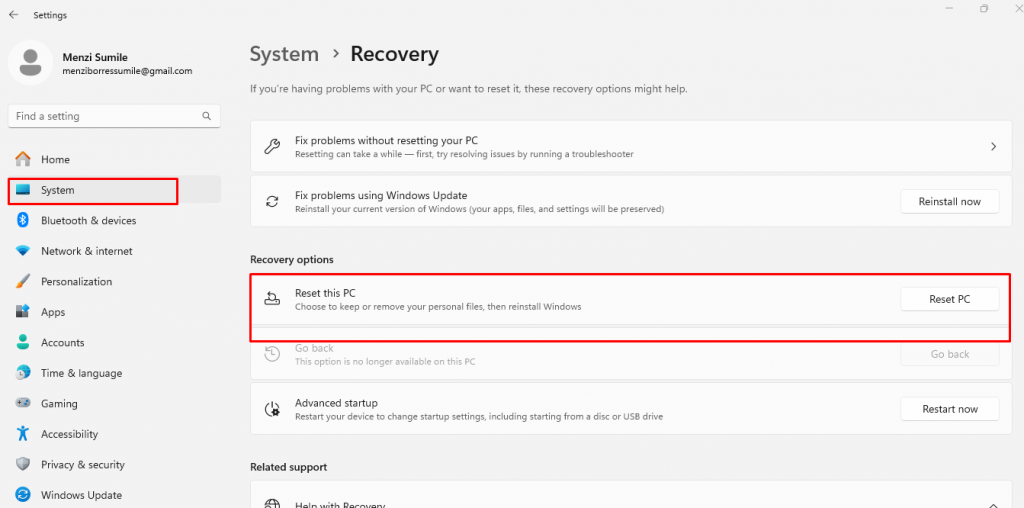The height and width of the screenshot is (508, 1024).
Task: Click the Restart now button
Action: pos(950,409)
